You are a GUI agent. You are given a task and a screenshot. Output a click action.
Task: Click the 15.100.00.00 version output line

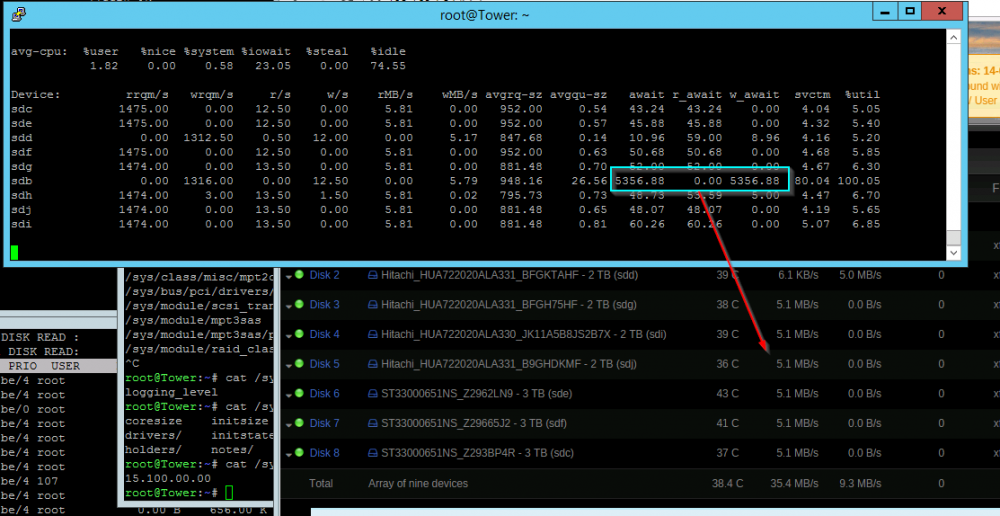(168, 478)
